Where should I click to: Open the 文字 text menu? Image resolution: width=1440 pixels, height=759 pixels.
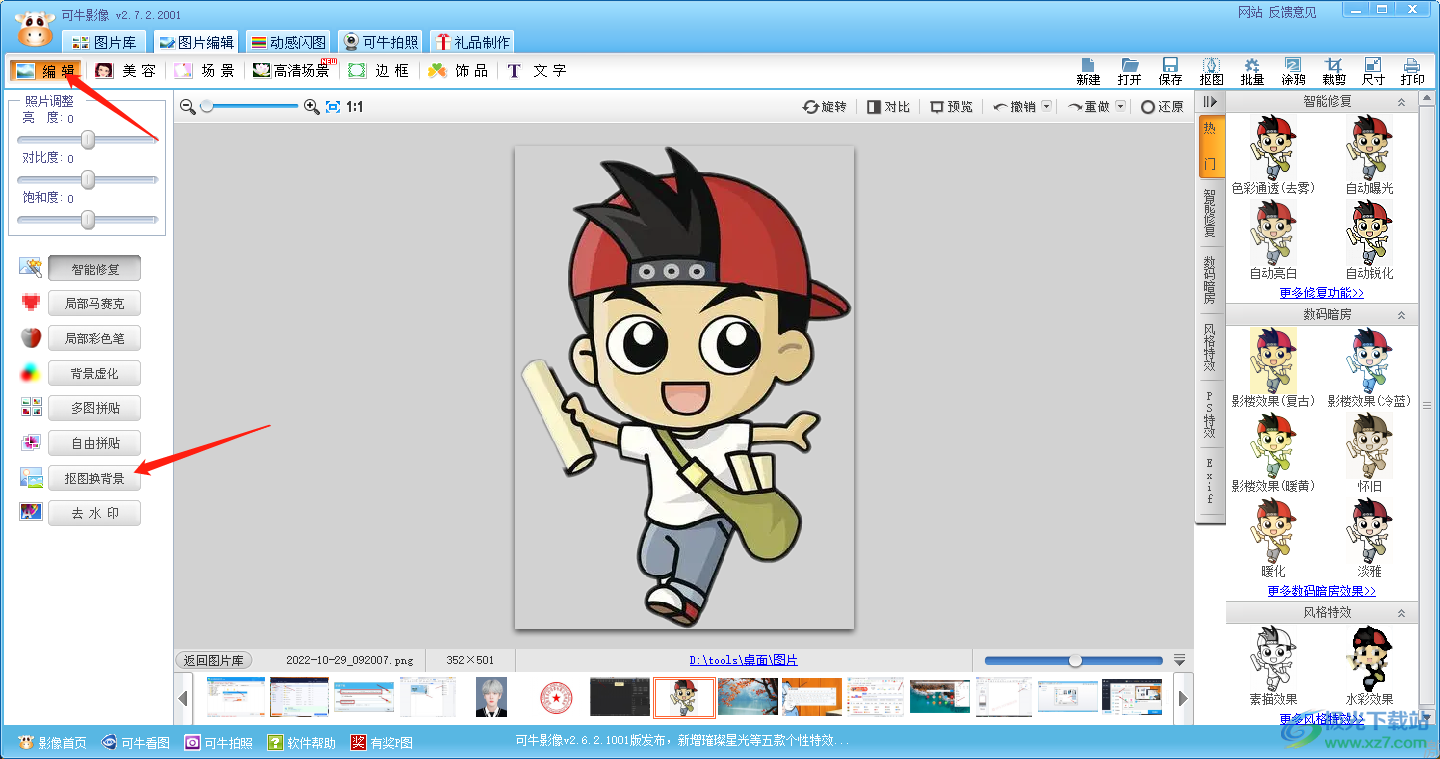(537, 71)
